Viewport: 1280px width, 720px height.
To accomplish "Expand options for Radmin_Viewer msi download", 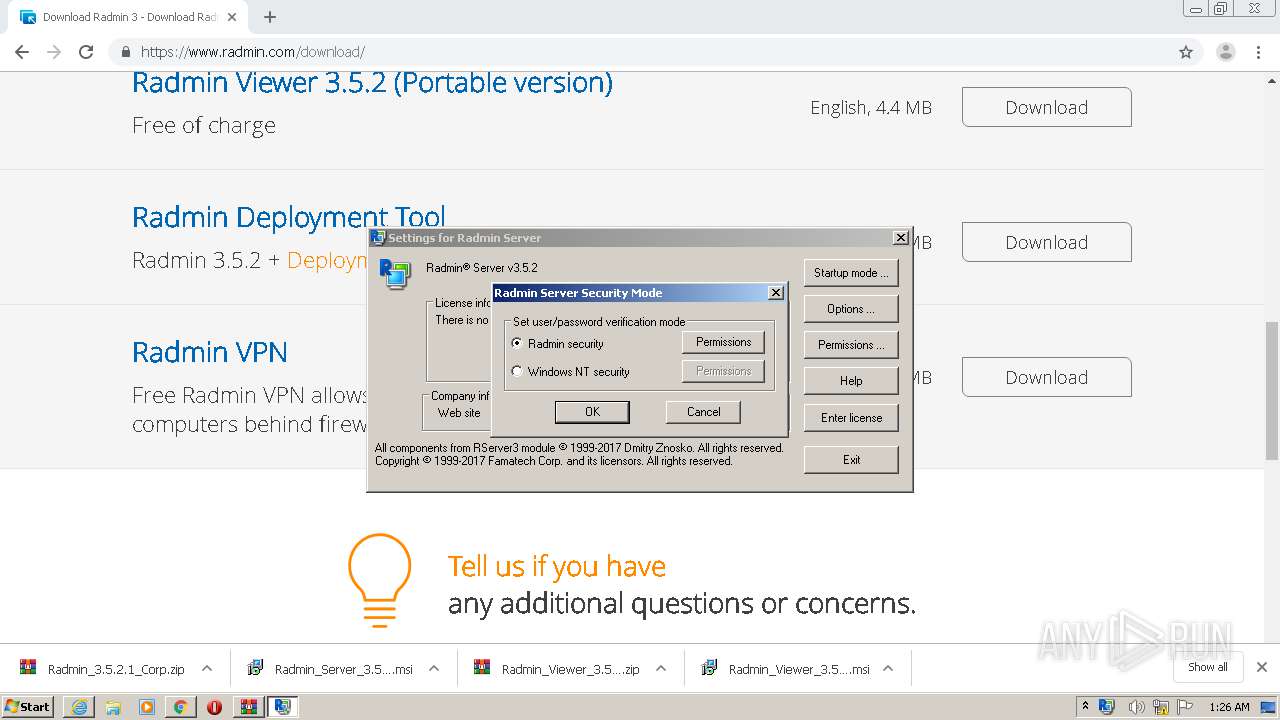I will pos(888,669).
